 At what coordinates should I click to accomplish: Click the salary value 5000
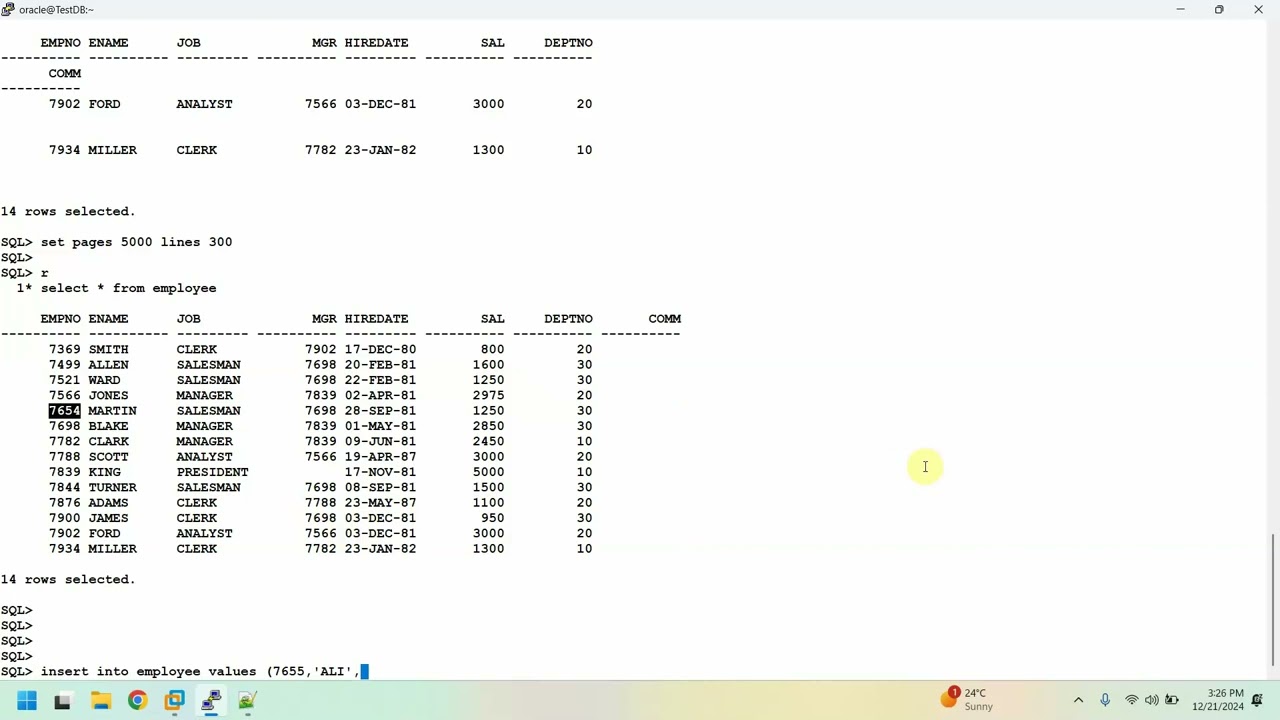[x=488, y=472]
